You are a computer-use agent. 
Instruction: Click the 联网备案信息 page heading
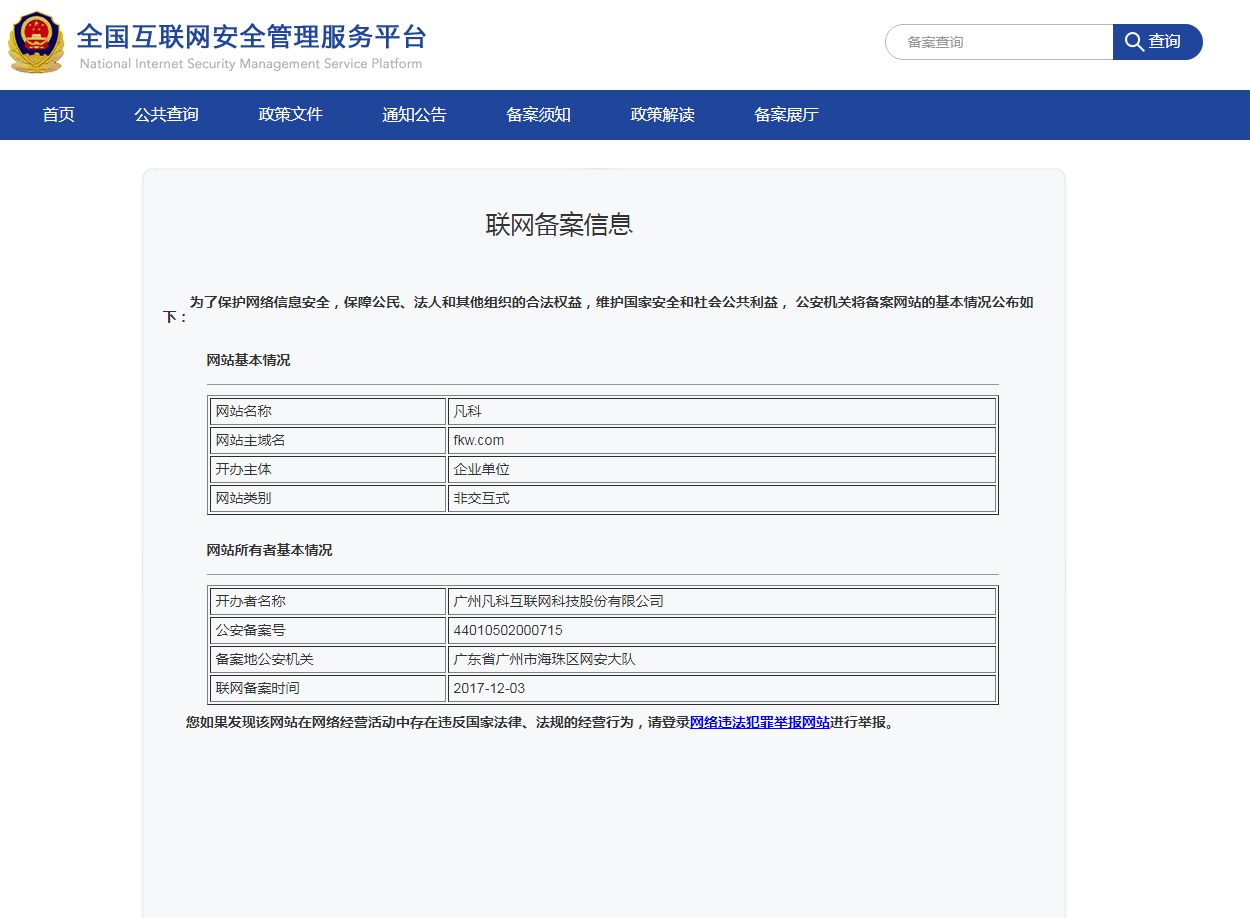559,225
